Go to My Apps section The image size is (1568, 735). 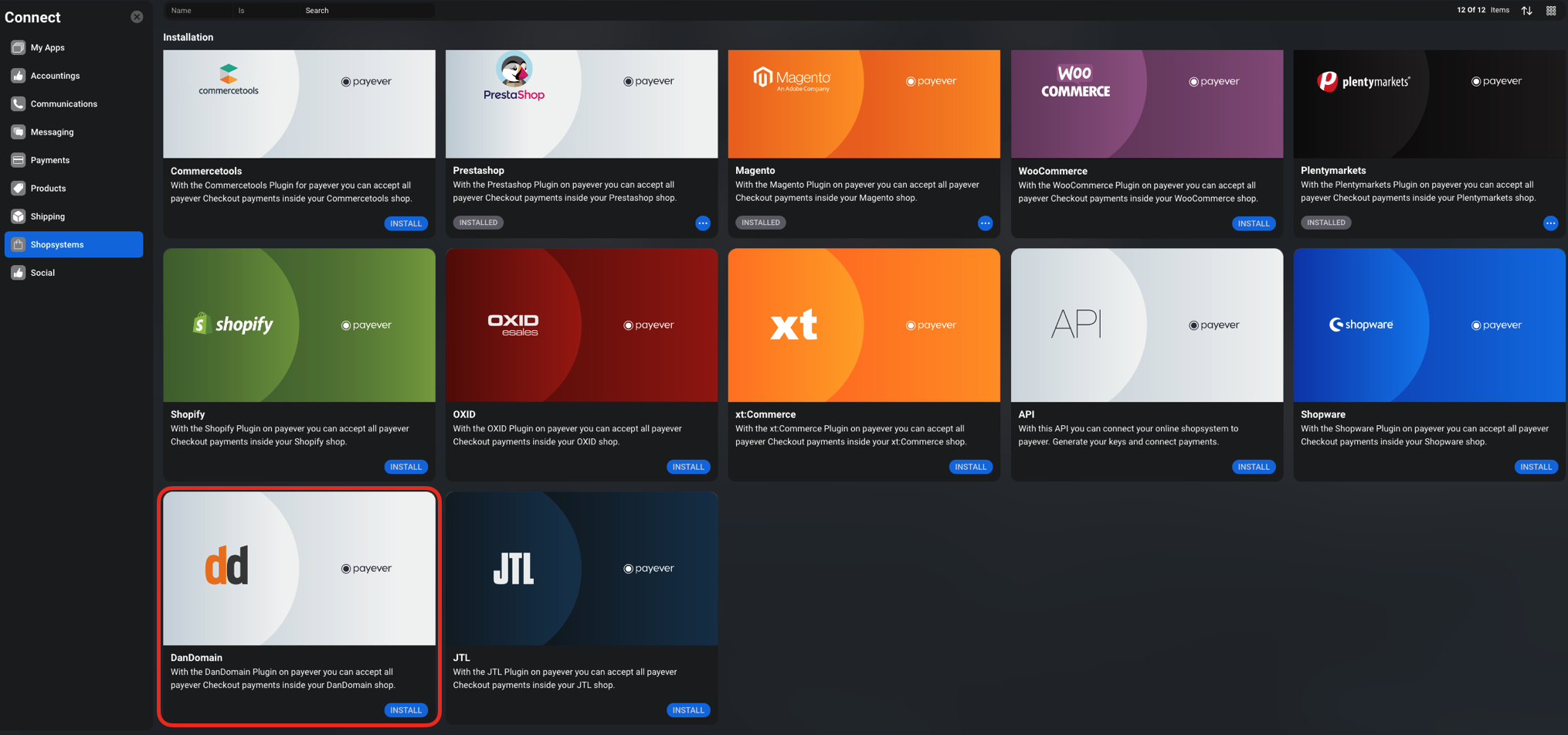pyautogui.click(x=47, y=48)
